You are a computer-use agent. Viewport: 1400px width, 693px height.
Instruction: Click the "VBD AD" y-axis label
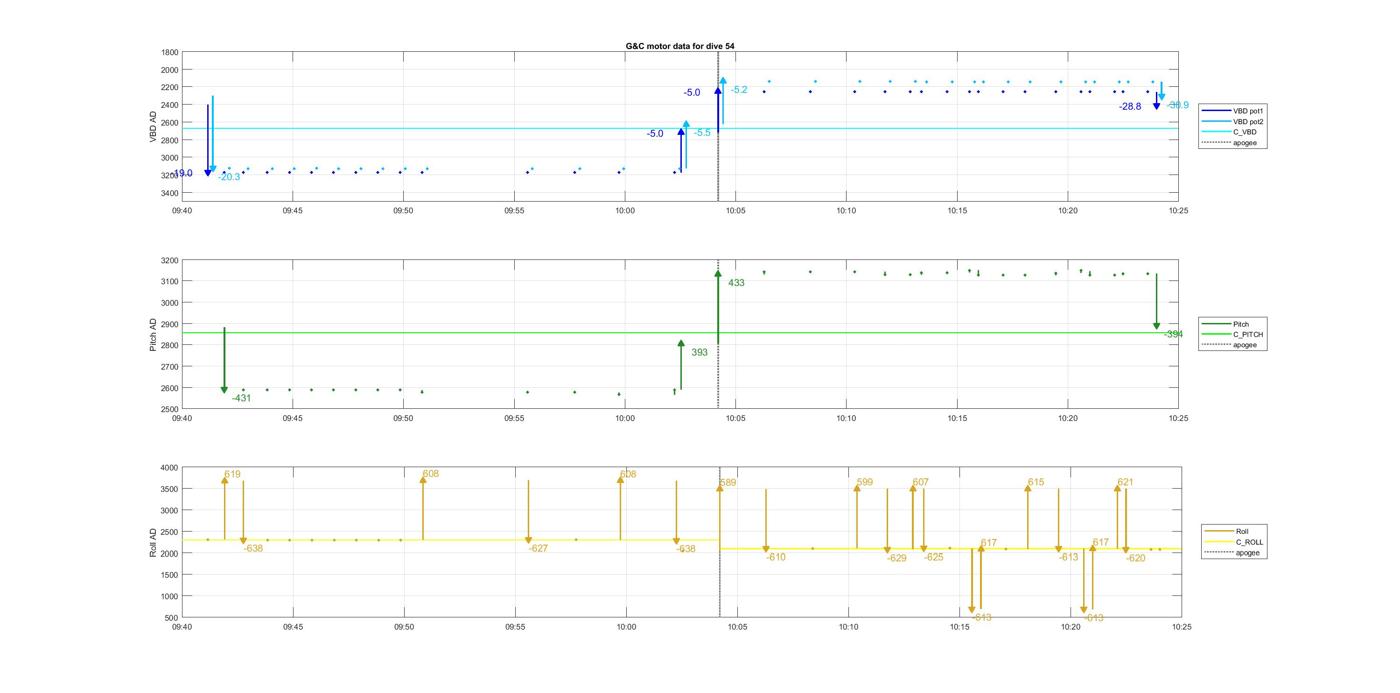[153, 125]
